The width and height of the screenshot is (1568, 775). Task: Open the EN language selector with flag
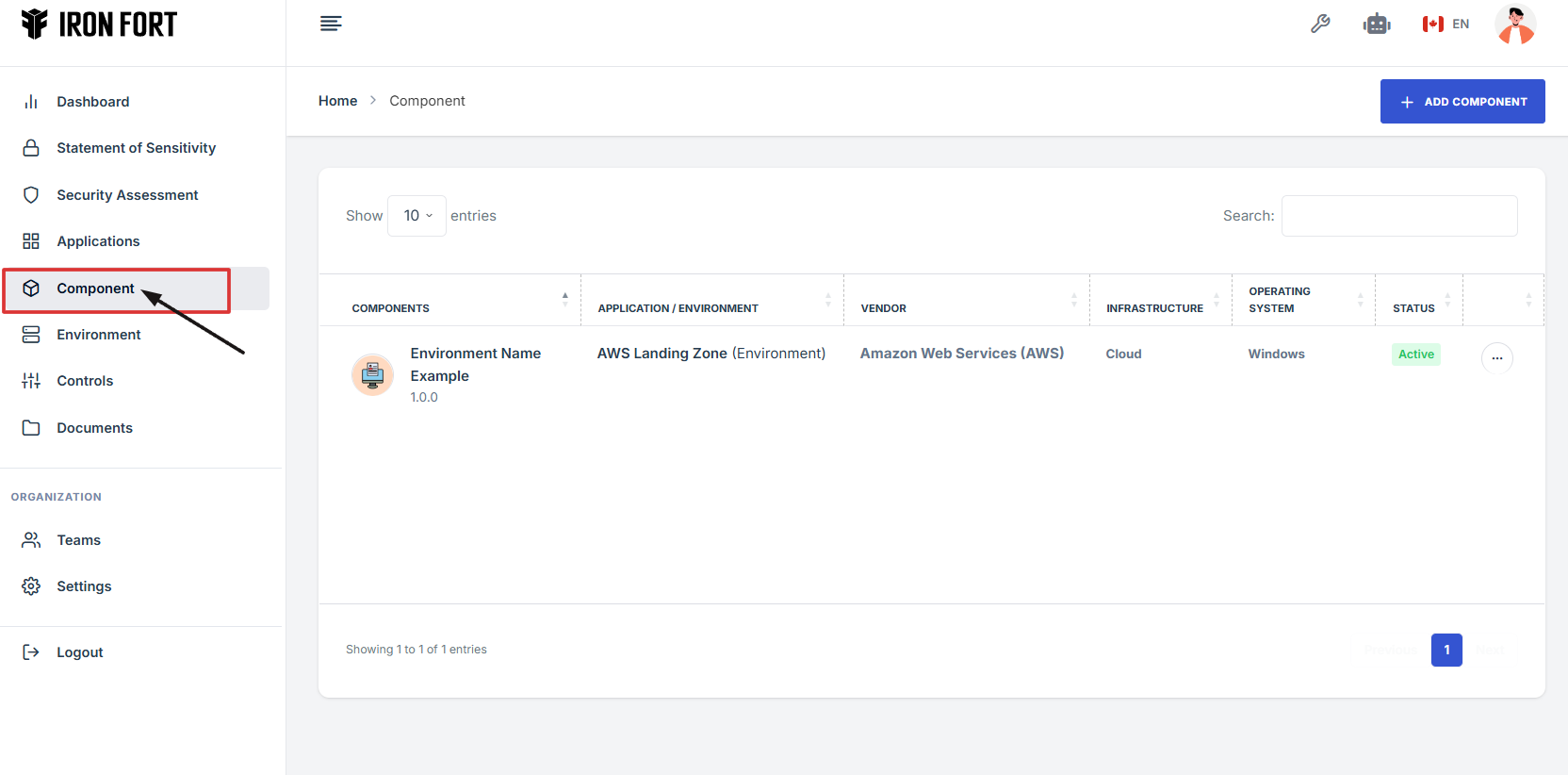pos(1445,25)
